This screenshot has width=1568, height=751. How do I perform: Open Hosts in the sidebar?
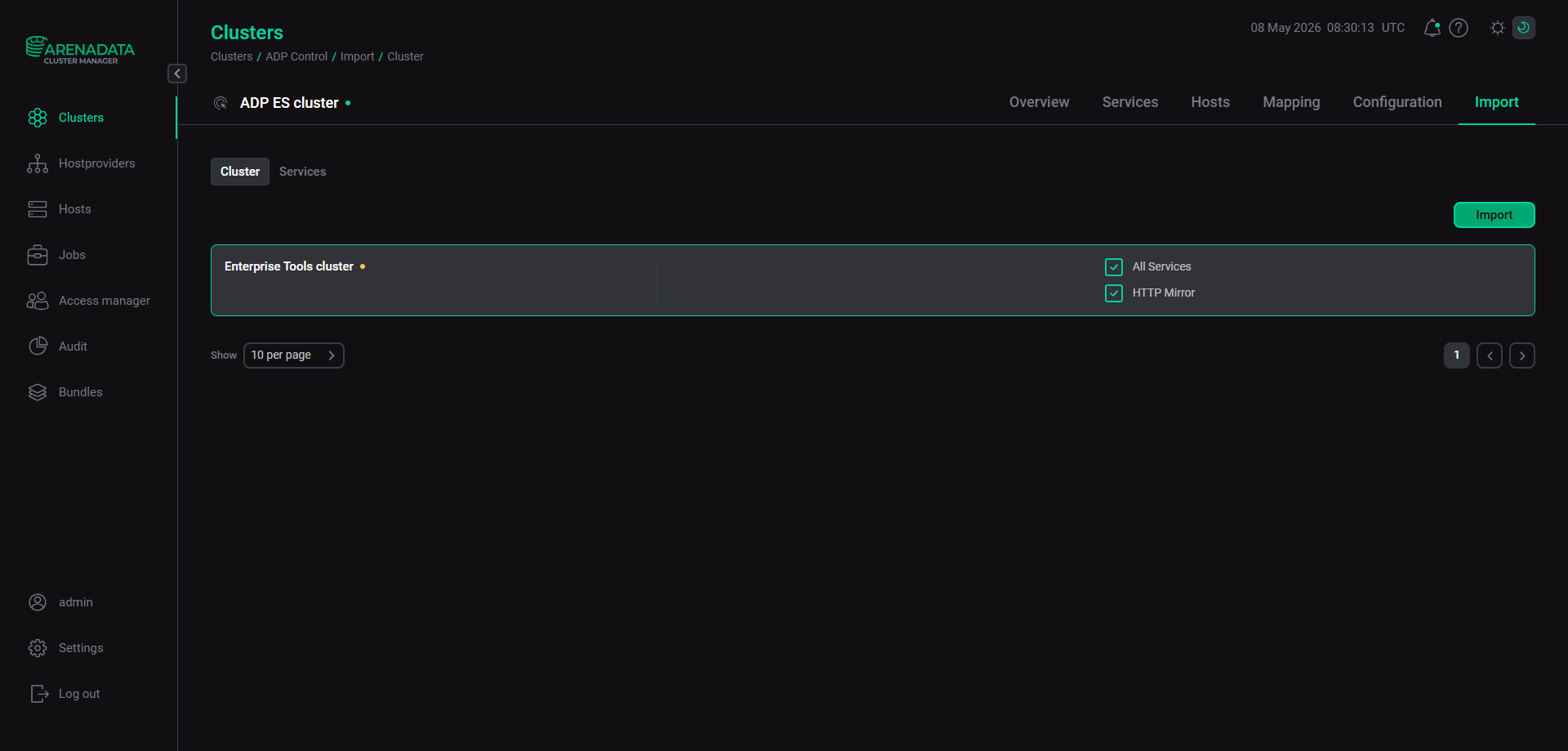[75, 209]
